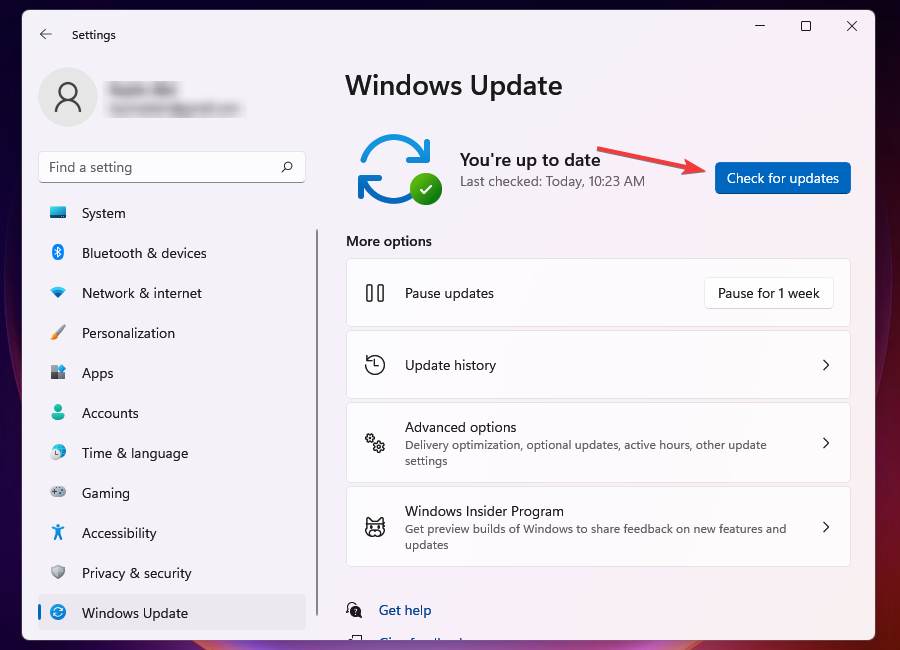Navigate to Apps section
This screenshot has width=900, height=650.
[172, 373]
